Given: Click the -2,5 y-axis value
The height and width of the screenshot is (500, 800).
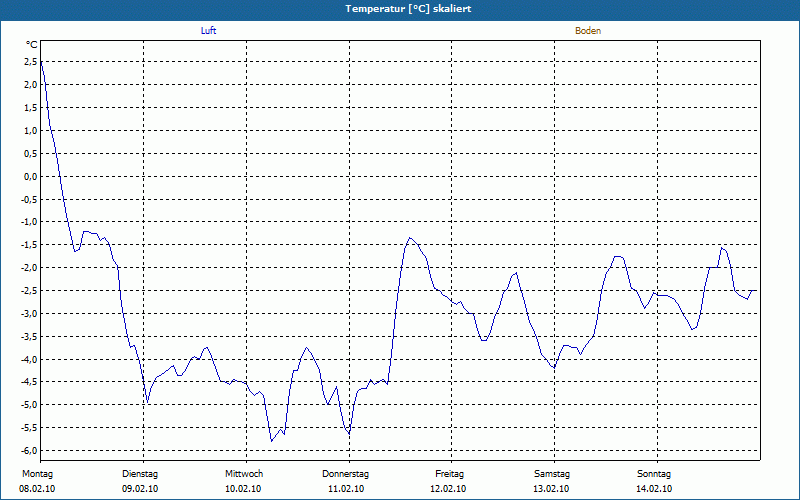Looking at the screenshot, I should 29,291.
